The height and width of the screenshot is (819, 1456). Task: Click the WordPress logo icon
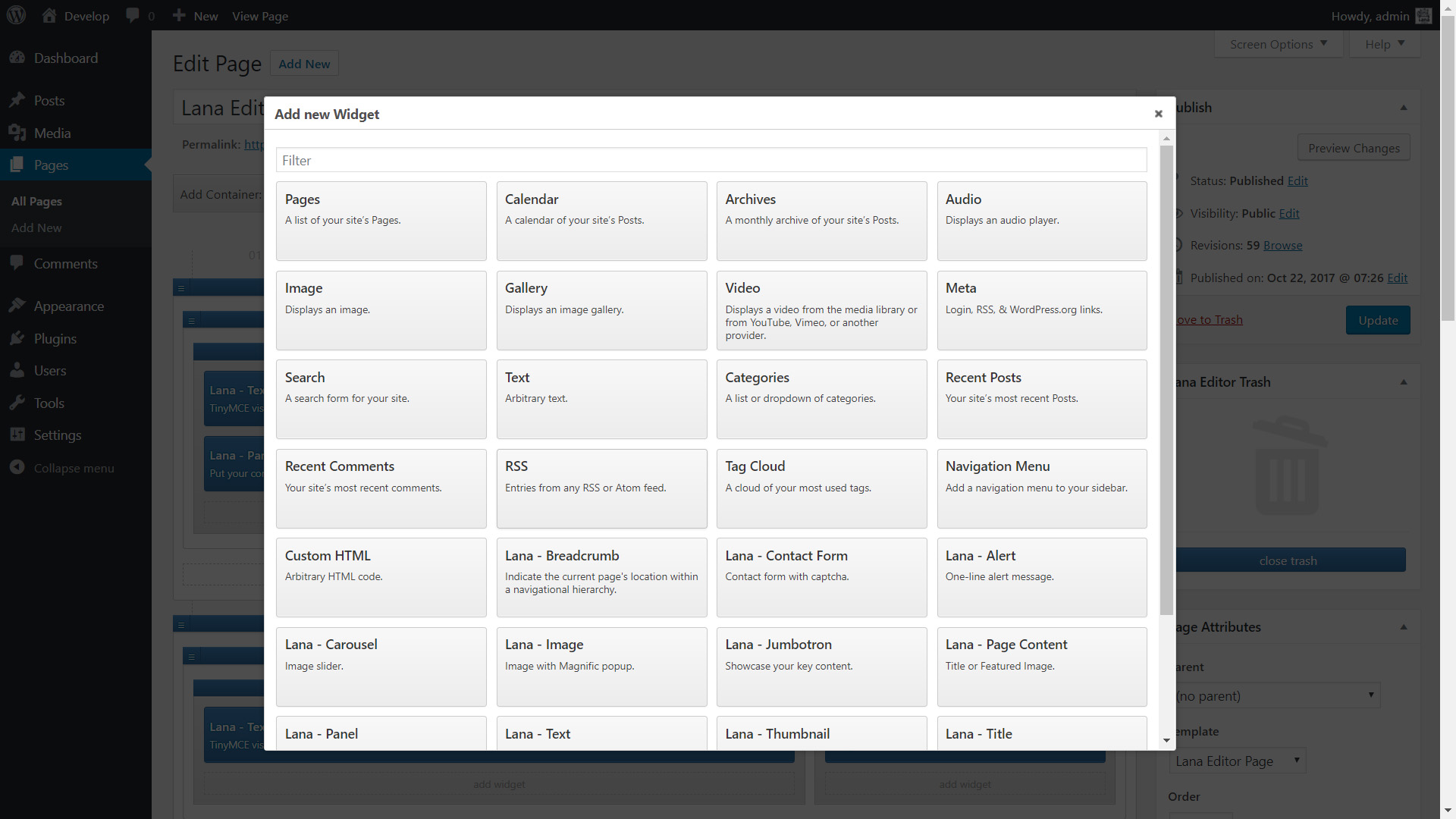coord(16,15)
